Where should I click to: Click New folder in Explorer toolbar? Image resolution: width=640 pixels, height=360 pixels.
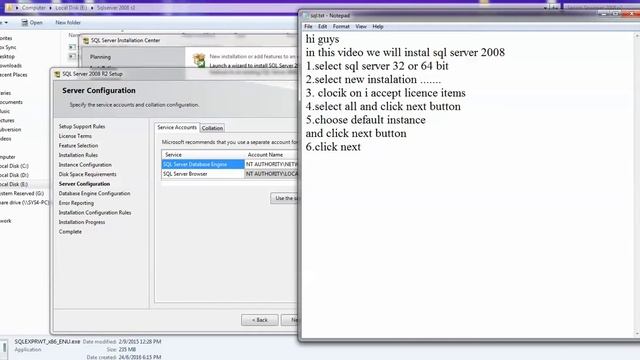point(68,23)
